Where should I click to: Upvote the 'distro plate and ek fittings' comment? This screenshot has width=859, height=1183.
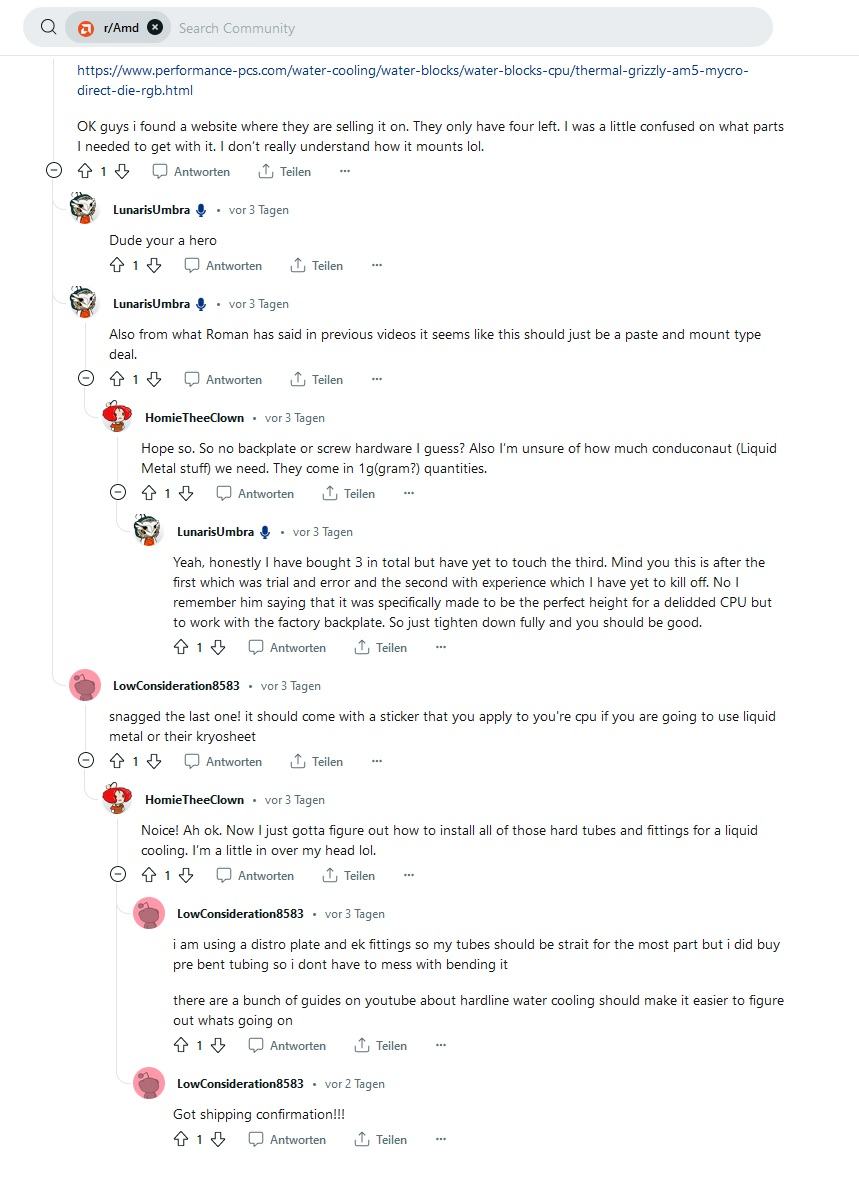181,1046
